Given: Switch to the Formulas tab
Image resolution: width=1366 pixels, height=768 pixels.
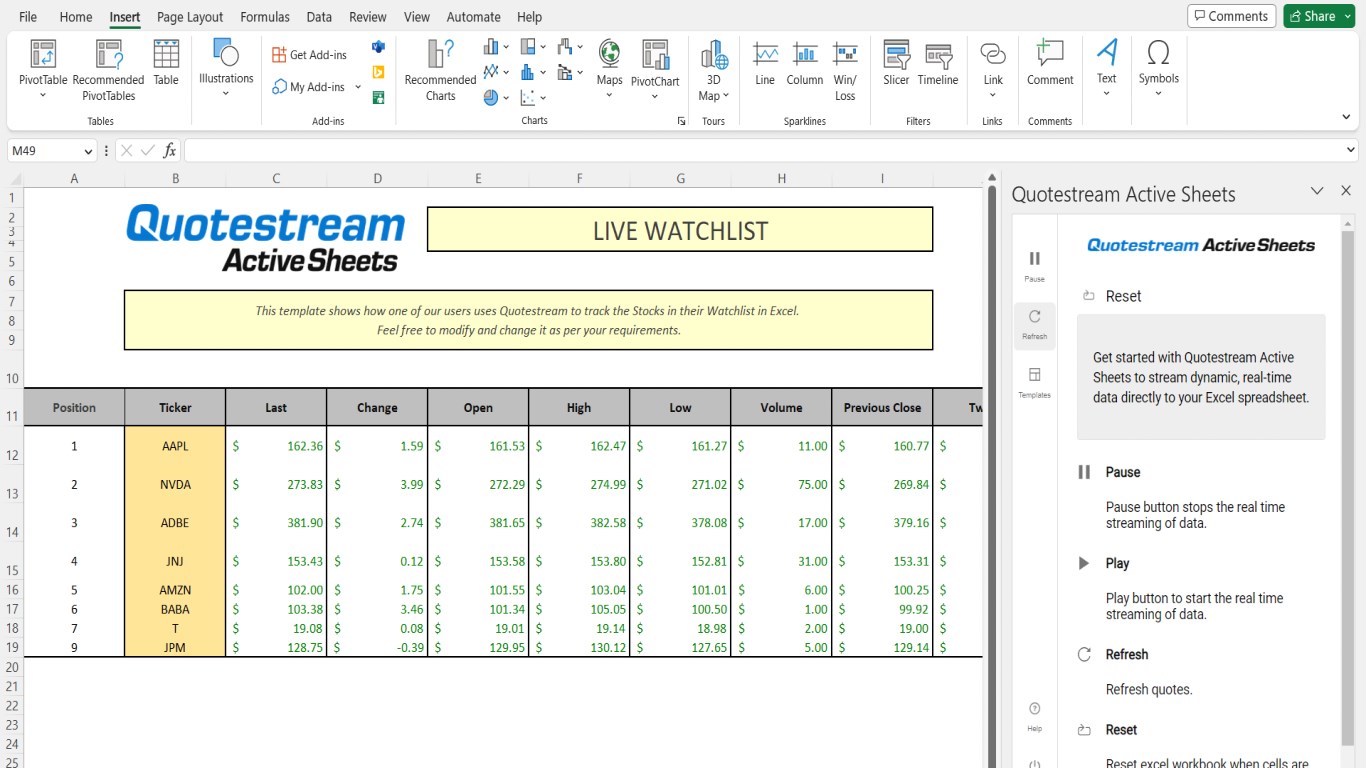Looking at the screenshot, I should 265,17.
